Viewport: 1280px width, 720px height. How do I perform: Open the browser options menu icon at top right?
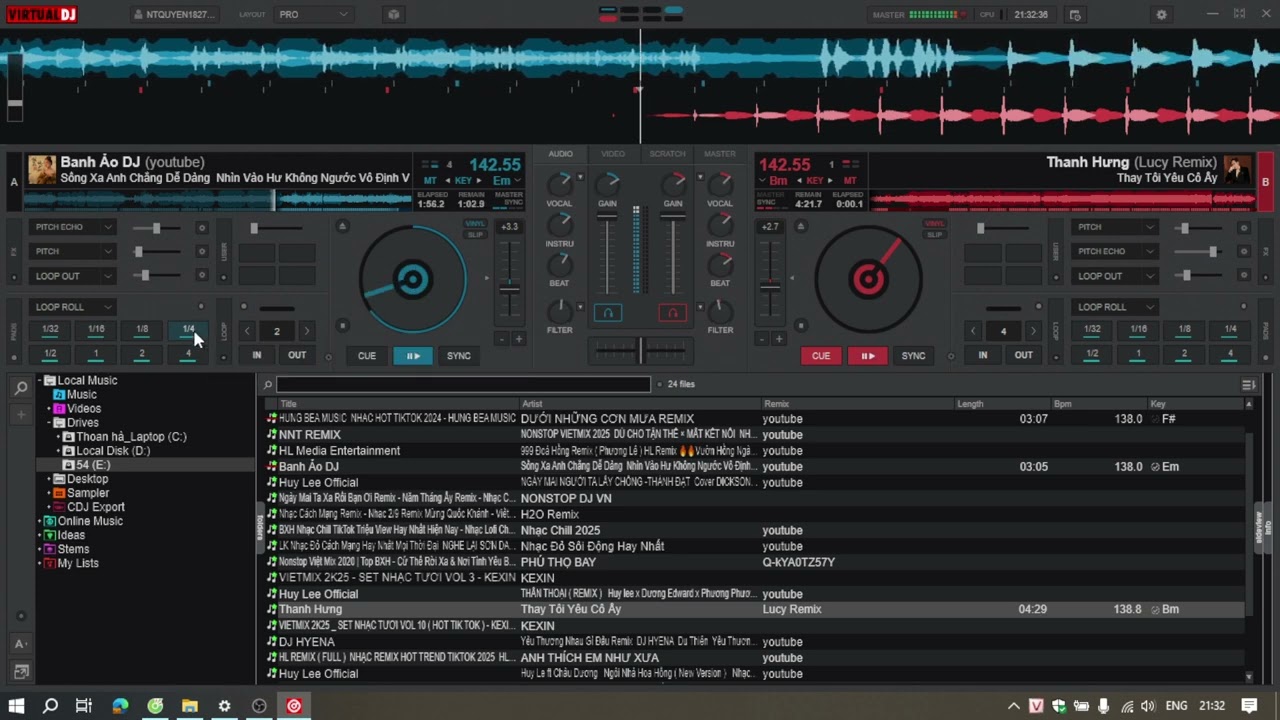pos(1248,385)
